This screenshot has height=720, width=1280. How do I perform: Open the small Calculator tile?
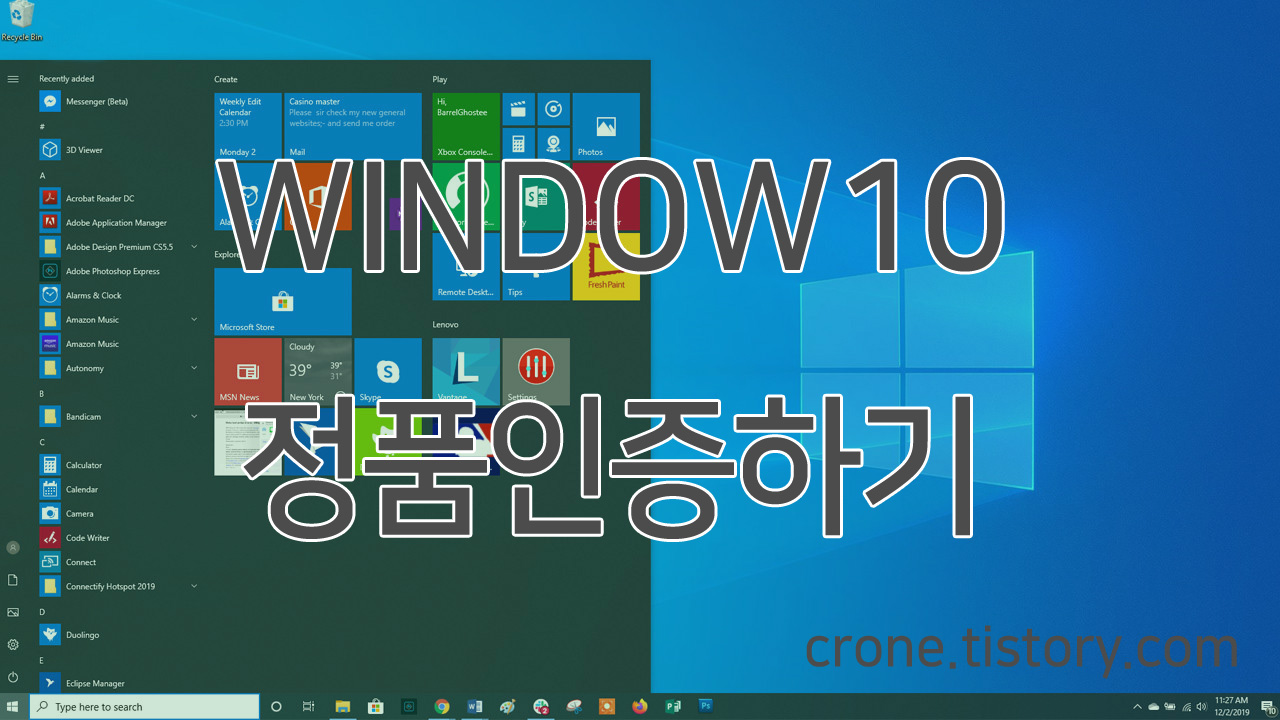click(518, 144)
